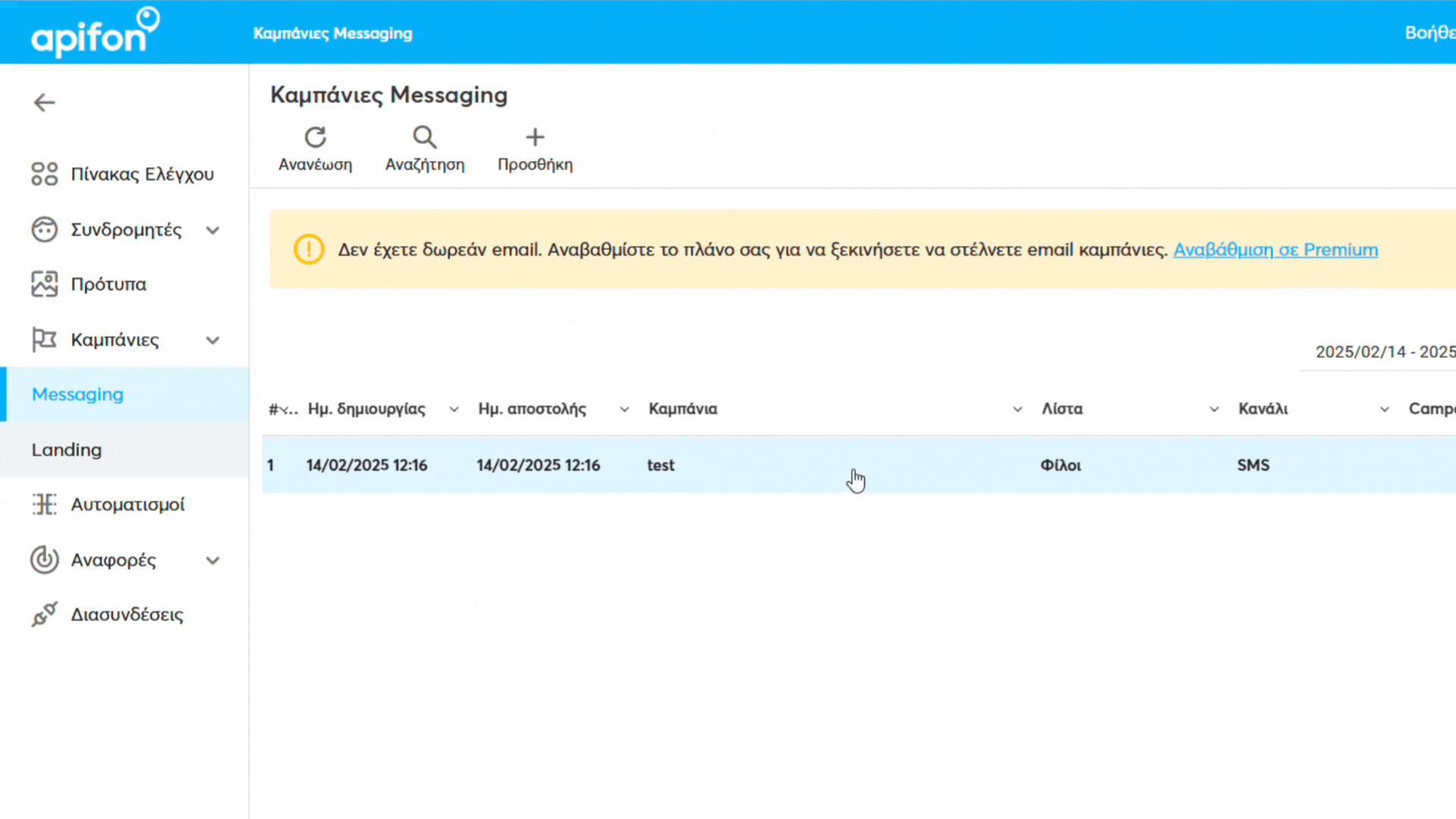Click the Ανανέωση refresh icon
1456x819 pixels.
pos(315,137)
